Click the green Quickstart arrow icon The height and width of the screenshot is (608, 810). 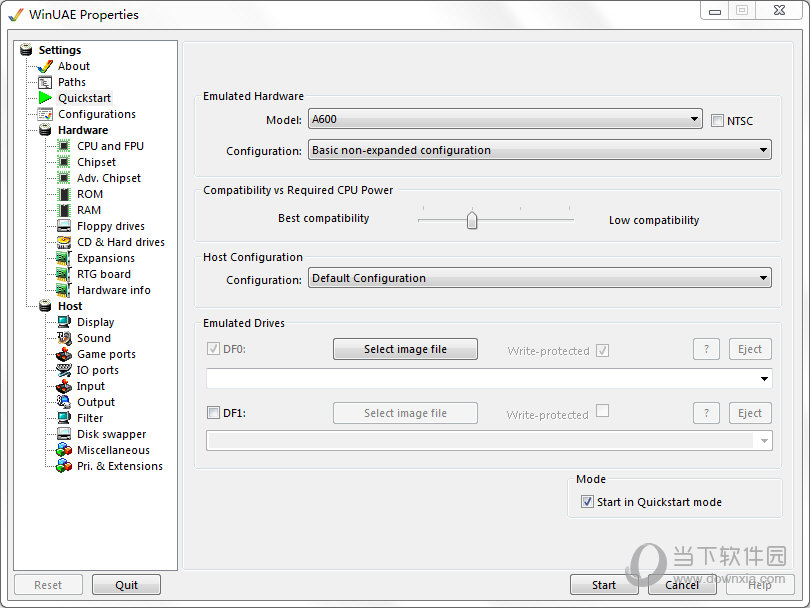pyautogui.click(x=45, y=98)
